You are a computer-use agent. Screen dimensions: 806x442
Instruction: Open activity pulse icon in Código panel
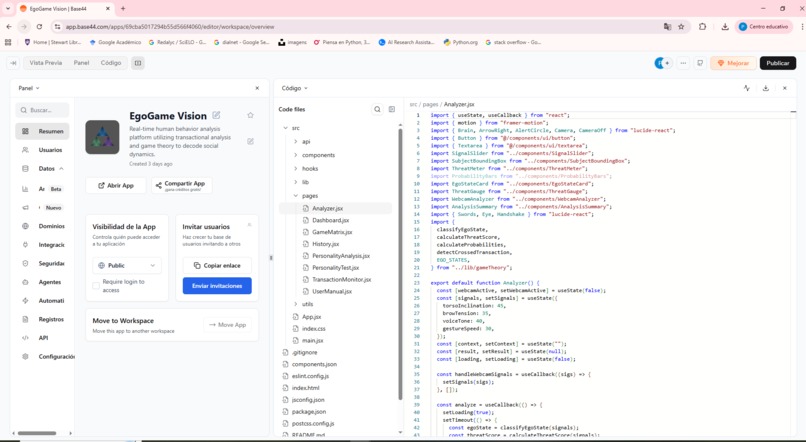[746, 88]
